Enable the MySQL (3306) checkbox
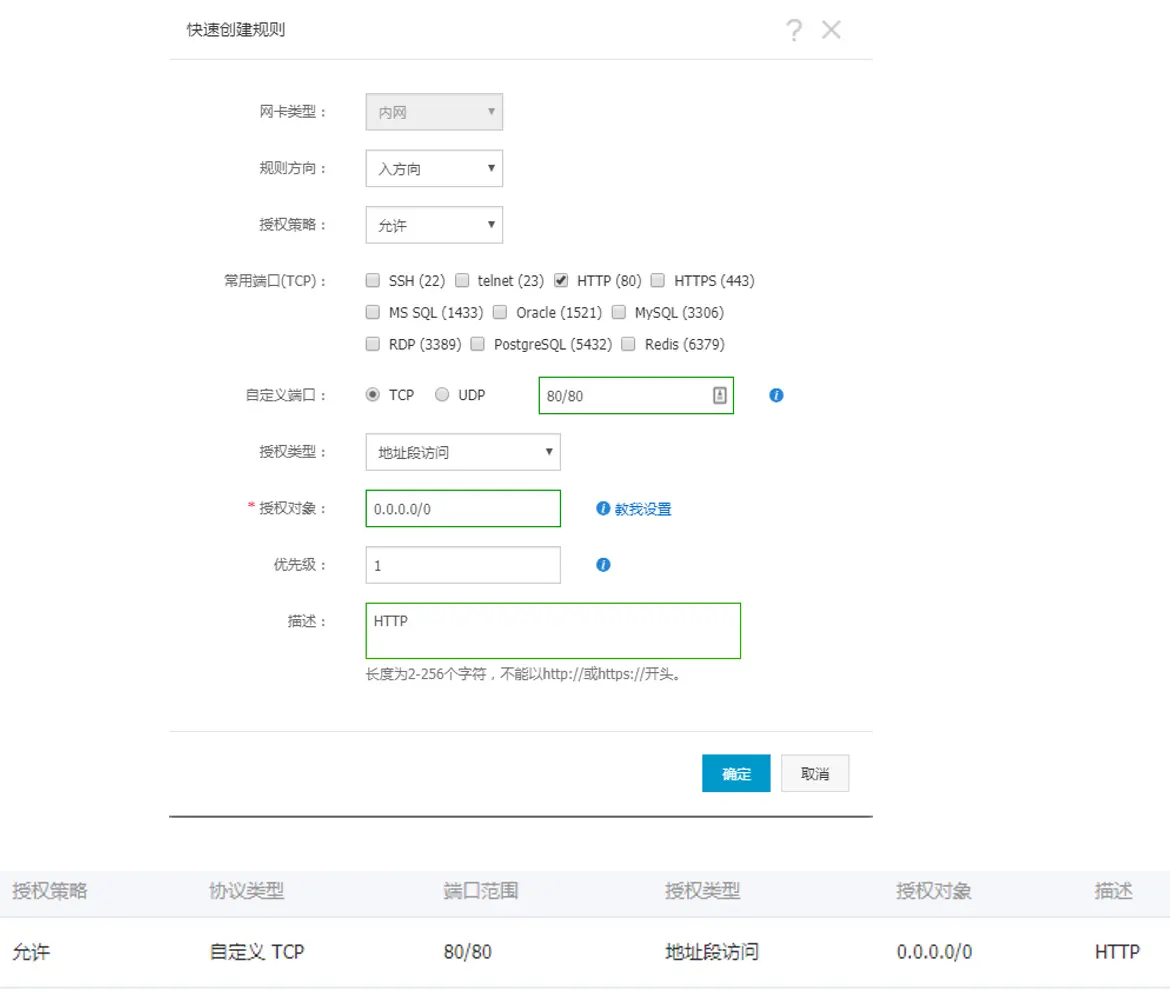Viewport: 1170px width, 993px height. pos(617,312)
